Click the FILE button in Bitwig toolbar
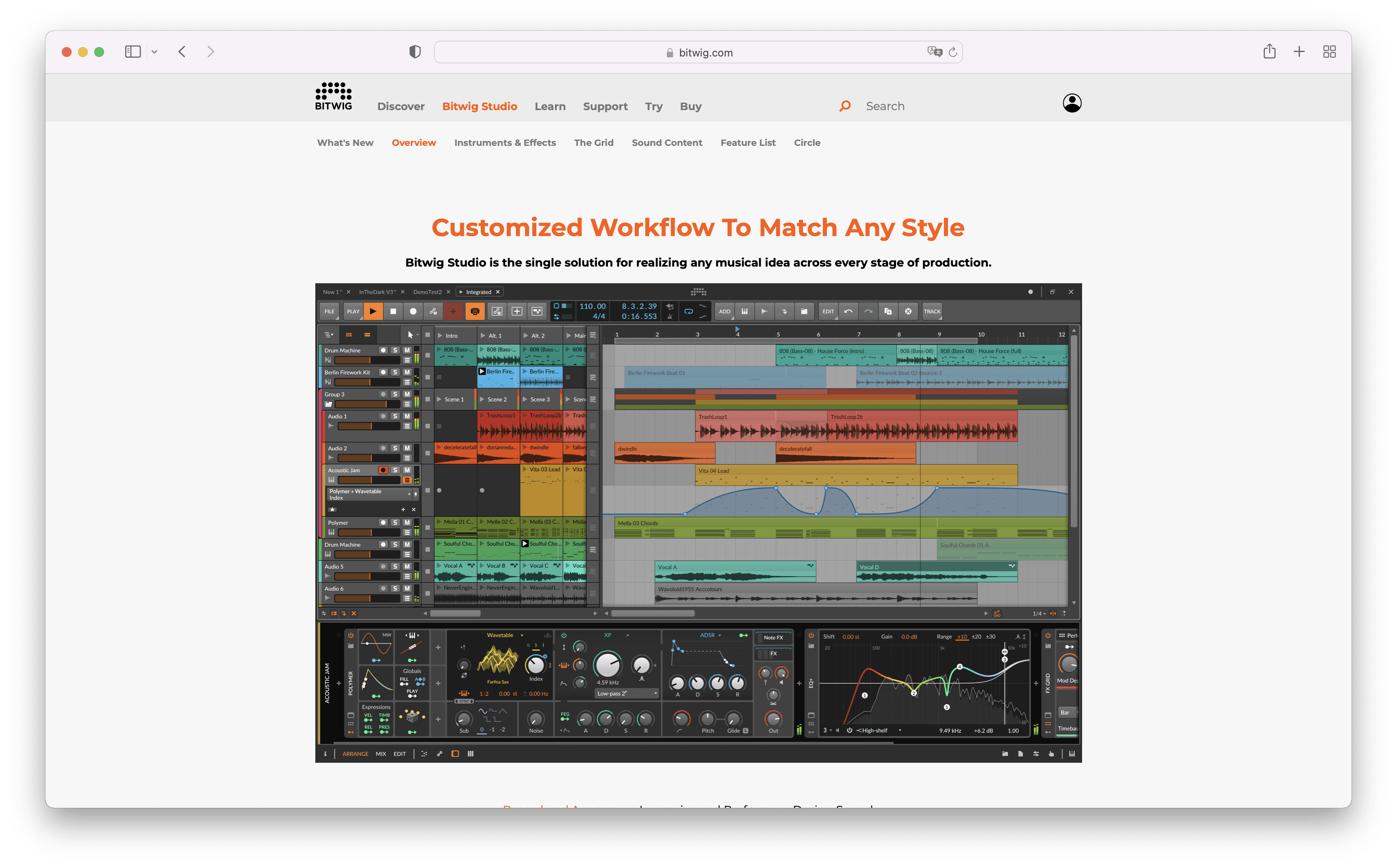 [x=330, y=312]
